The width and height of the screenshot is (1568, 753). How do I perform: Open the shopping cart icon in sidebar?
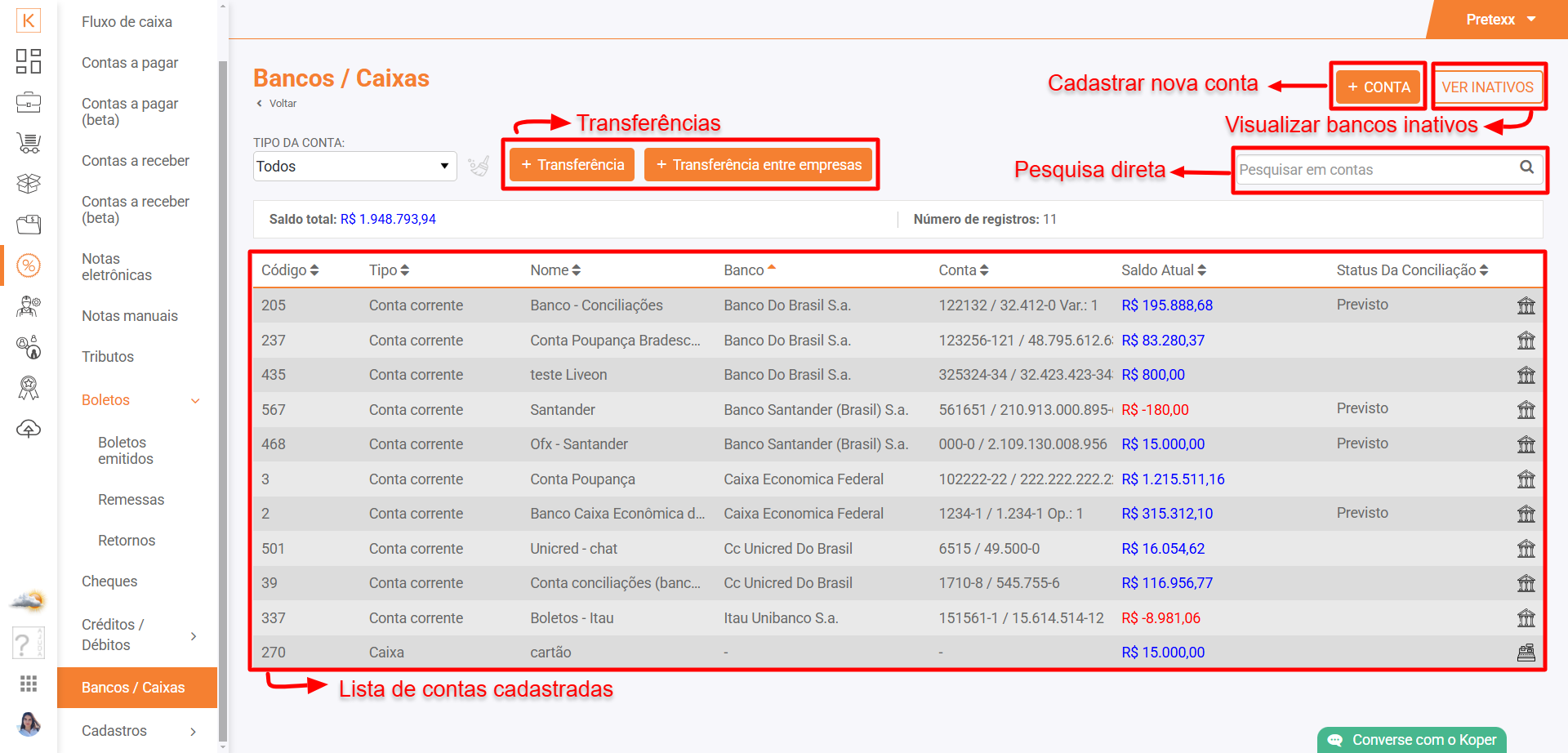[29, 143]
